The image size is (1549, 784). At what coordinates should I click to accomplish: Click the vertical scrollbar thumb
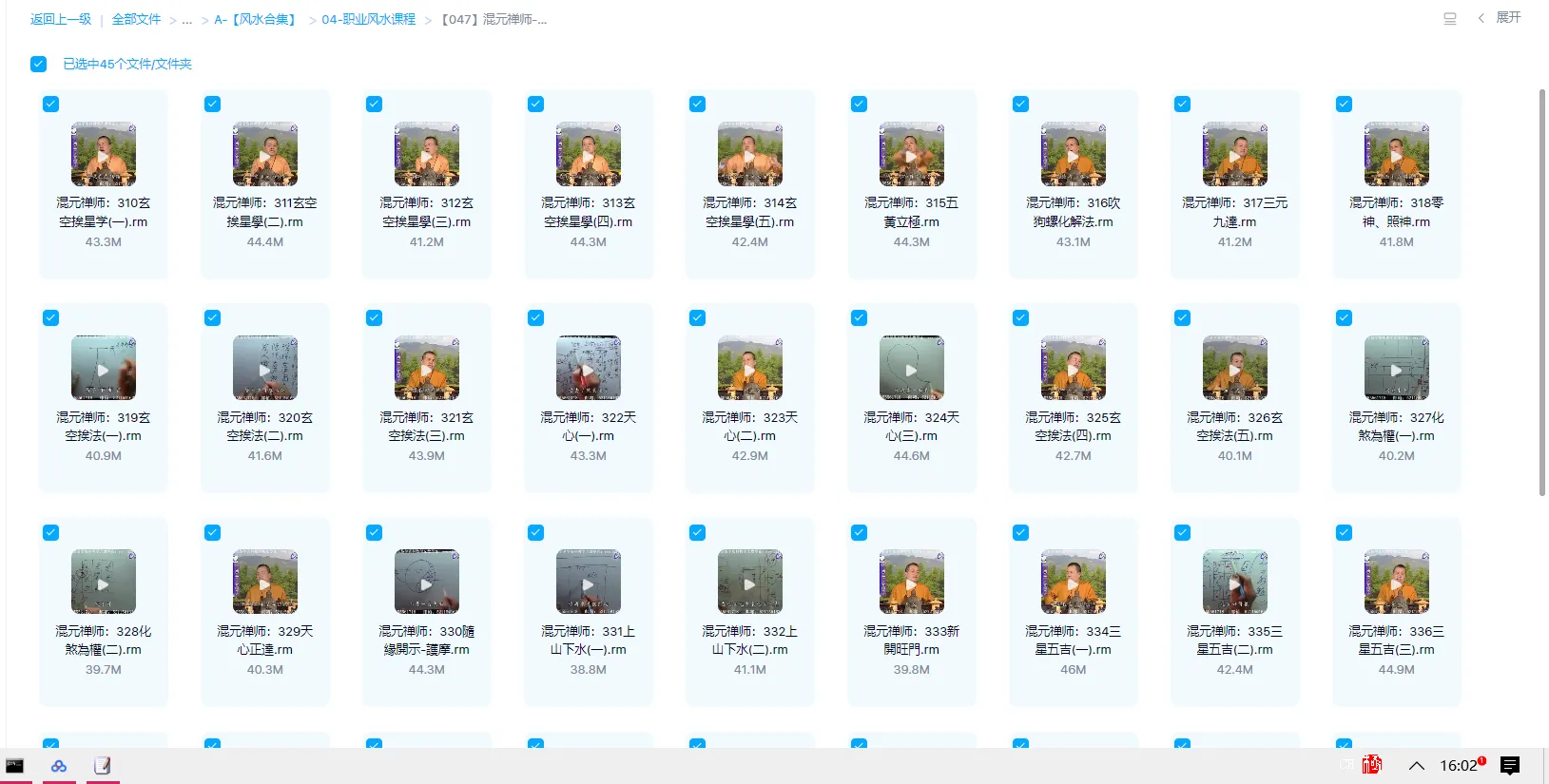click(x=1542, y=293)
